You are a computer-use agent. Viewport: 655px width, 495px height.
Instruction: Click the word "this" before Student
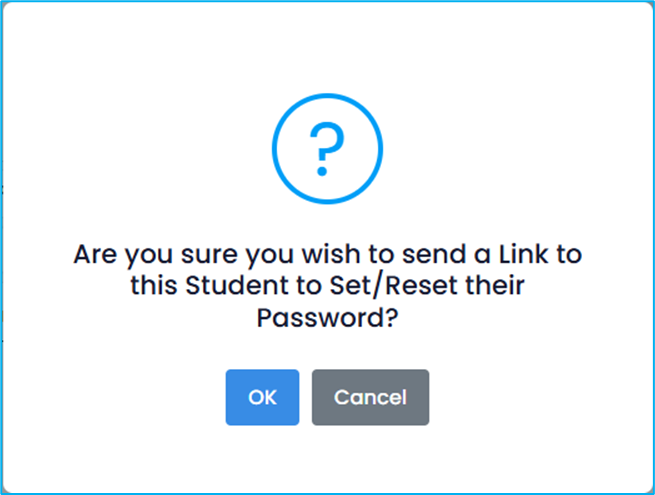(154, 286)
